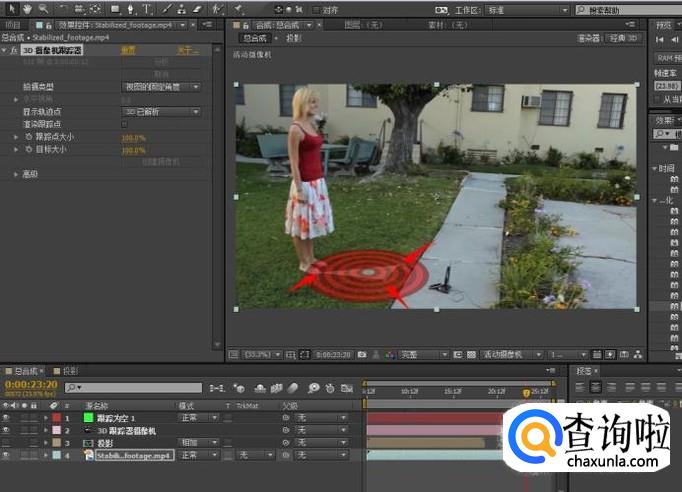Click the stopwatch next to 跟踪点大小
Viewport: 682px width, 492px height.
tap(28, 136)
